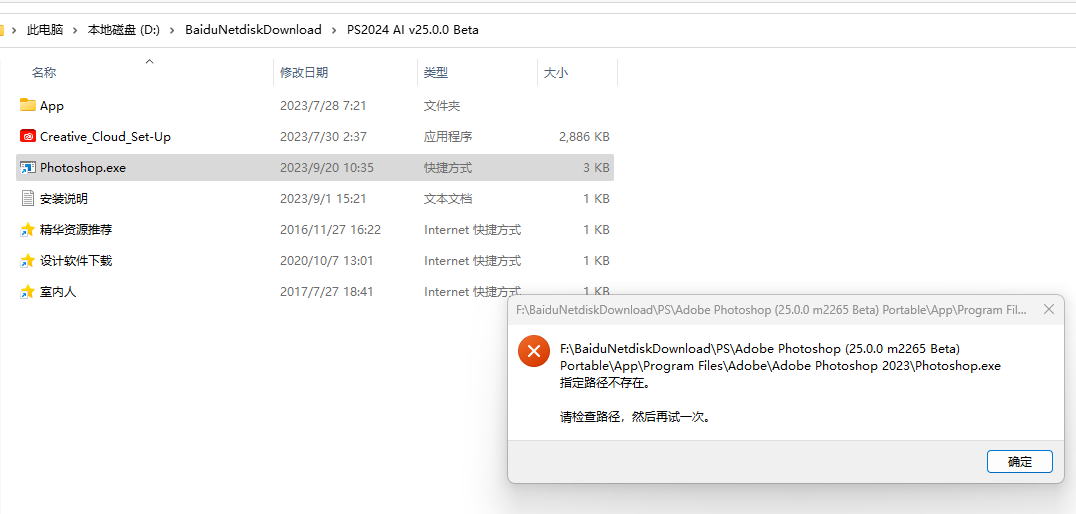Select the 室内人 shortcut name
The height and width of the screenshot is (514, 1076).
click(58, 292)
